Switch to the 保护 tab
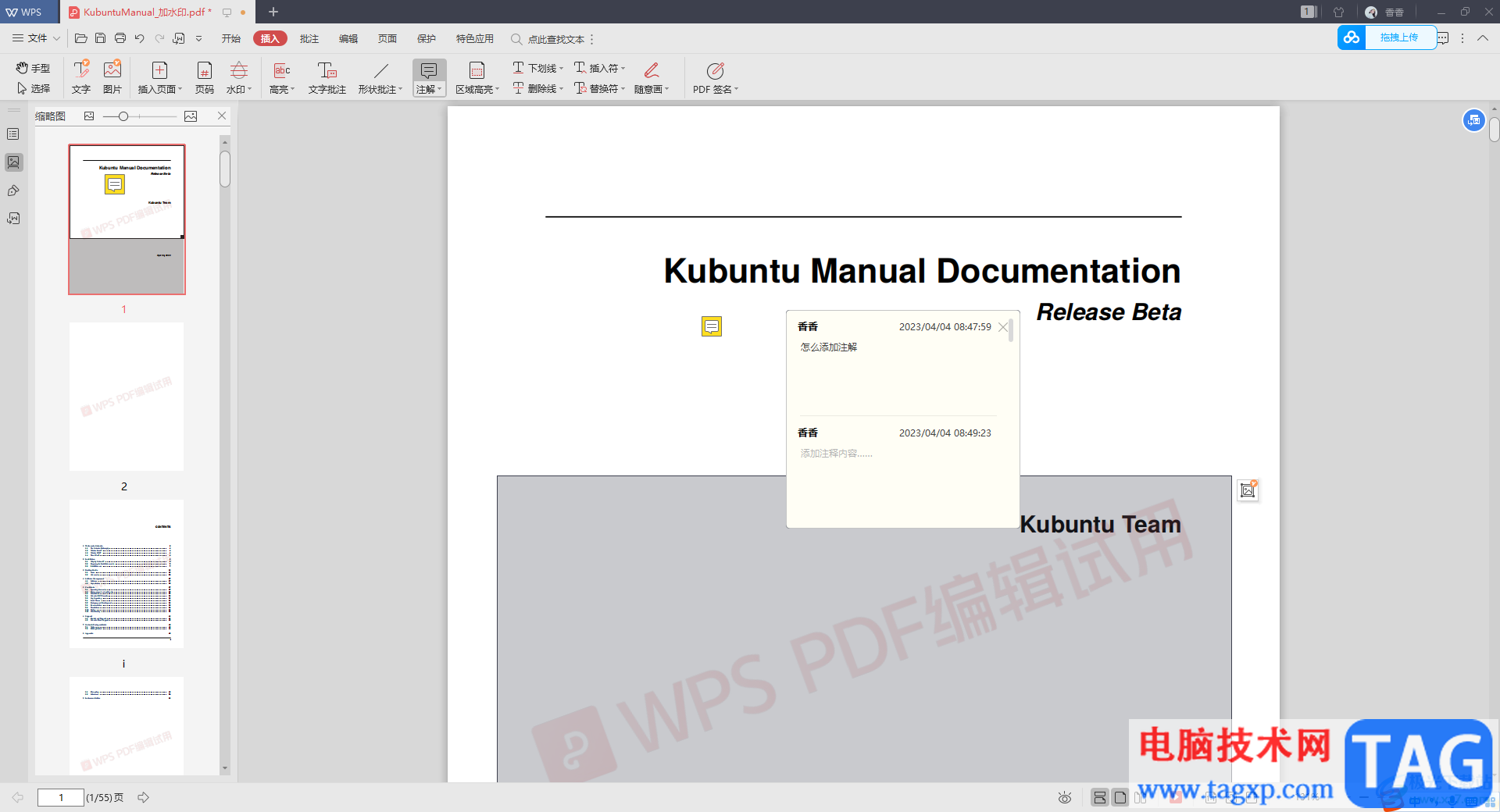The image size is (1500, 812). point(427,38)
